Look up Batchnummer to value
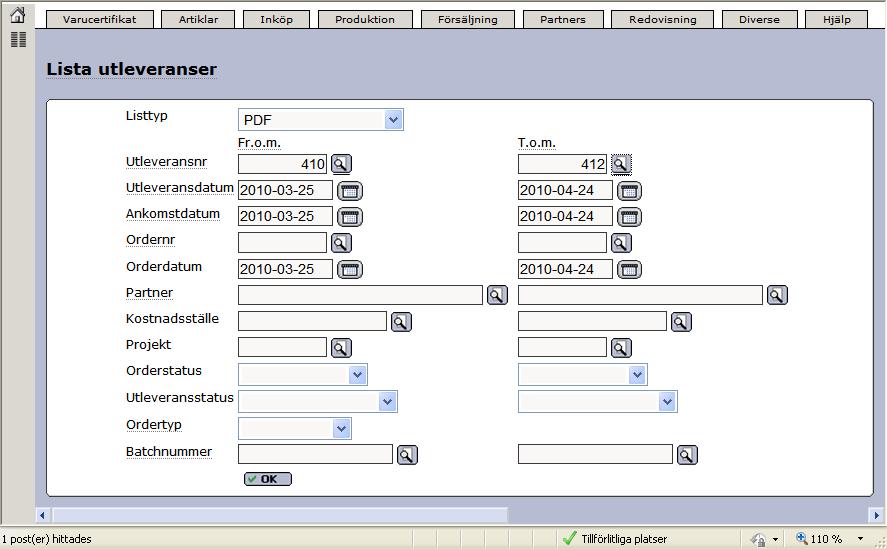This screenshot has height=549, width=887. pos(687,454)
